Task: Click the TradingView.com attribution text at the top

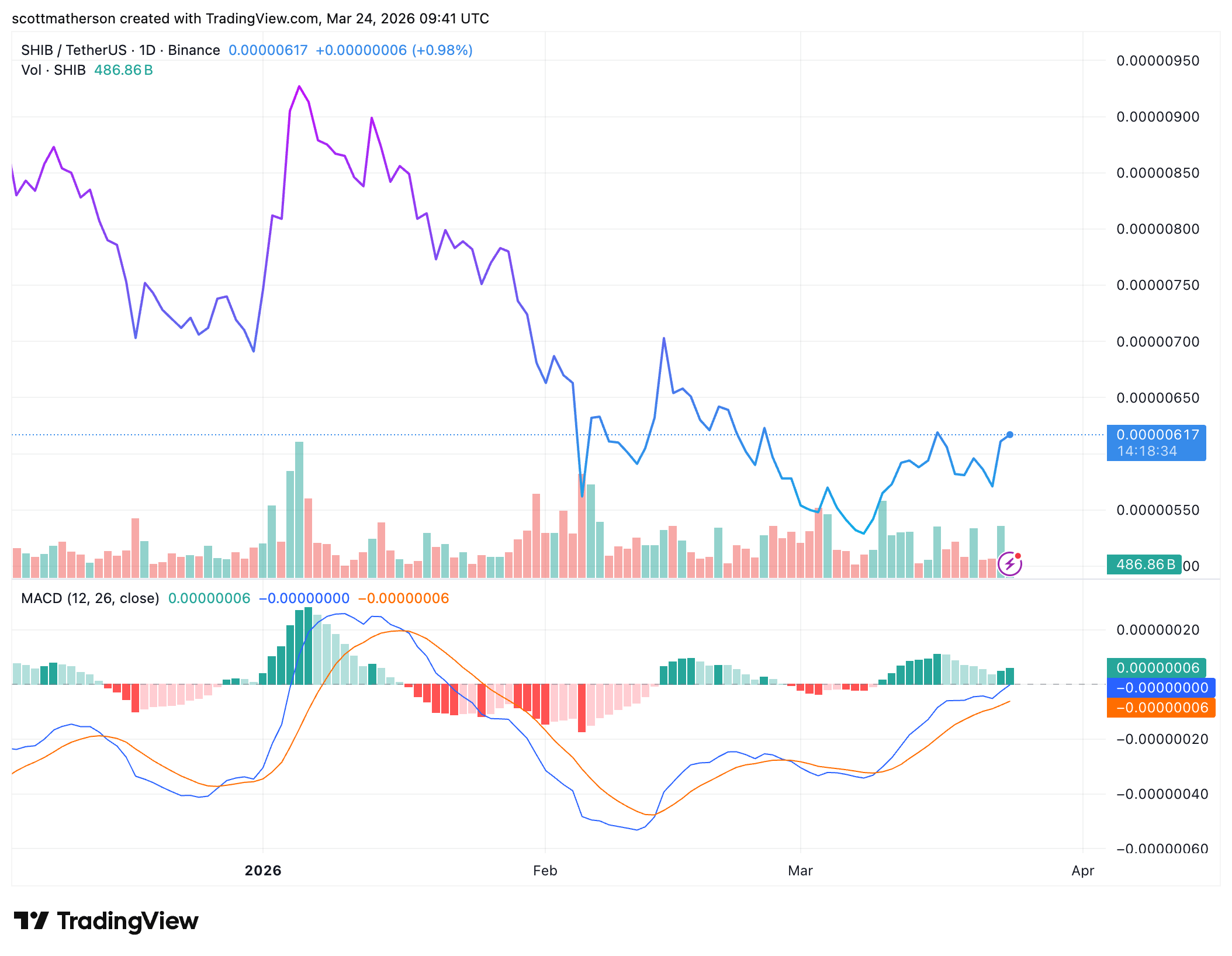Action: tap(262, 19)
